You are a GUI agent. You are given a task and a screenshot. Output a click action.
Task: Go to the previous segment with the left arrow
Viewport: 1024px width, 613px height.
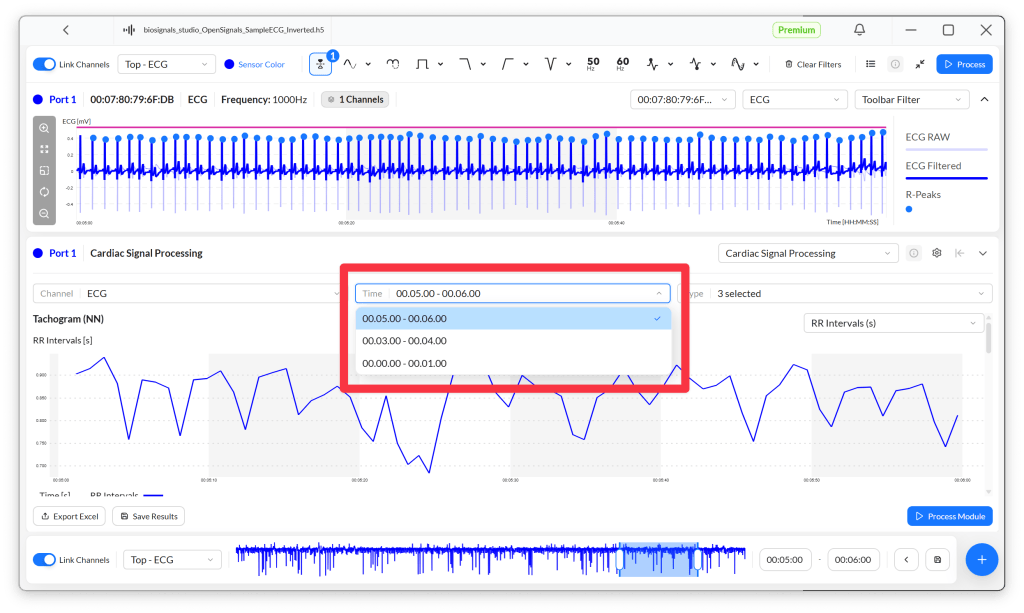point(906,559)
